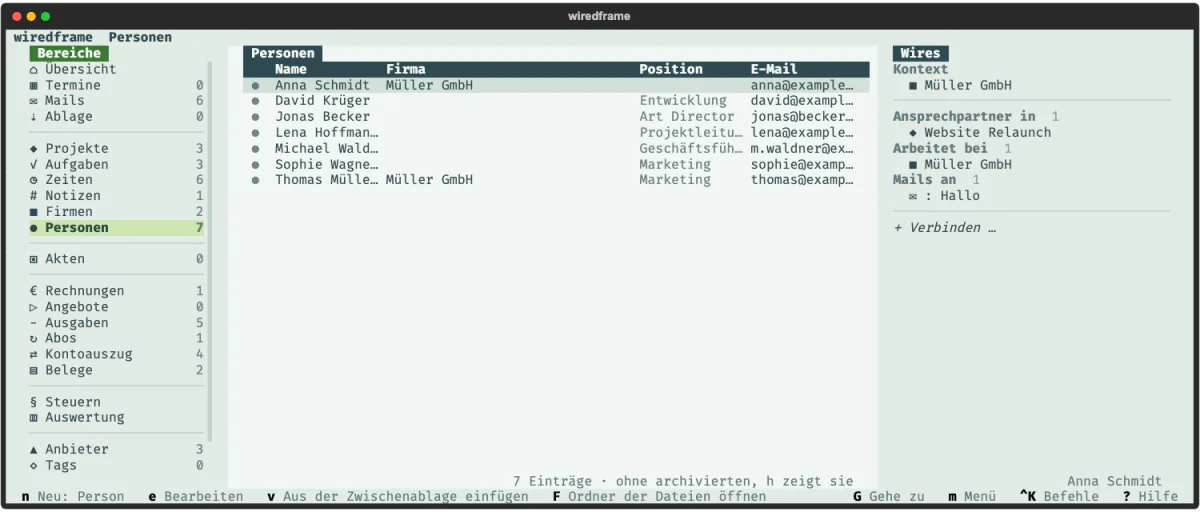Open the Website Relaunch wire

[x=980, y=132]
